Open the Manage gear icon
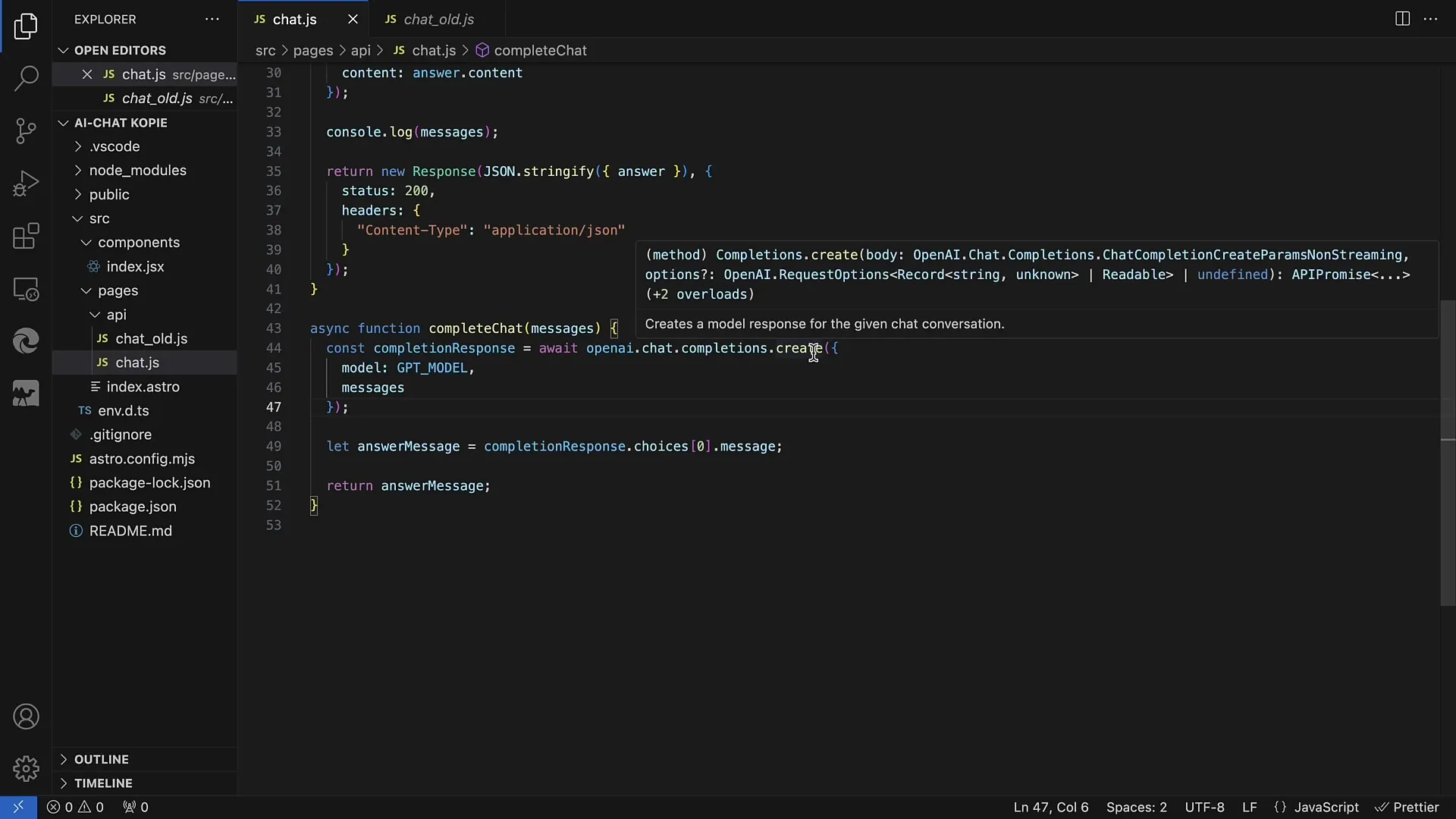The image size is (1456, 819). coord(26,768)
